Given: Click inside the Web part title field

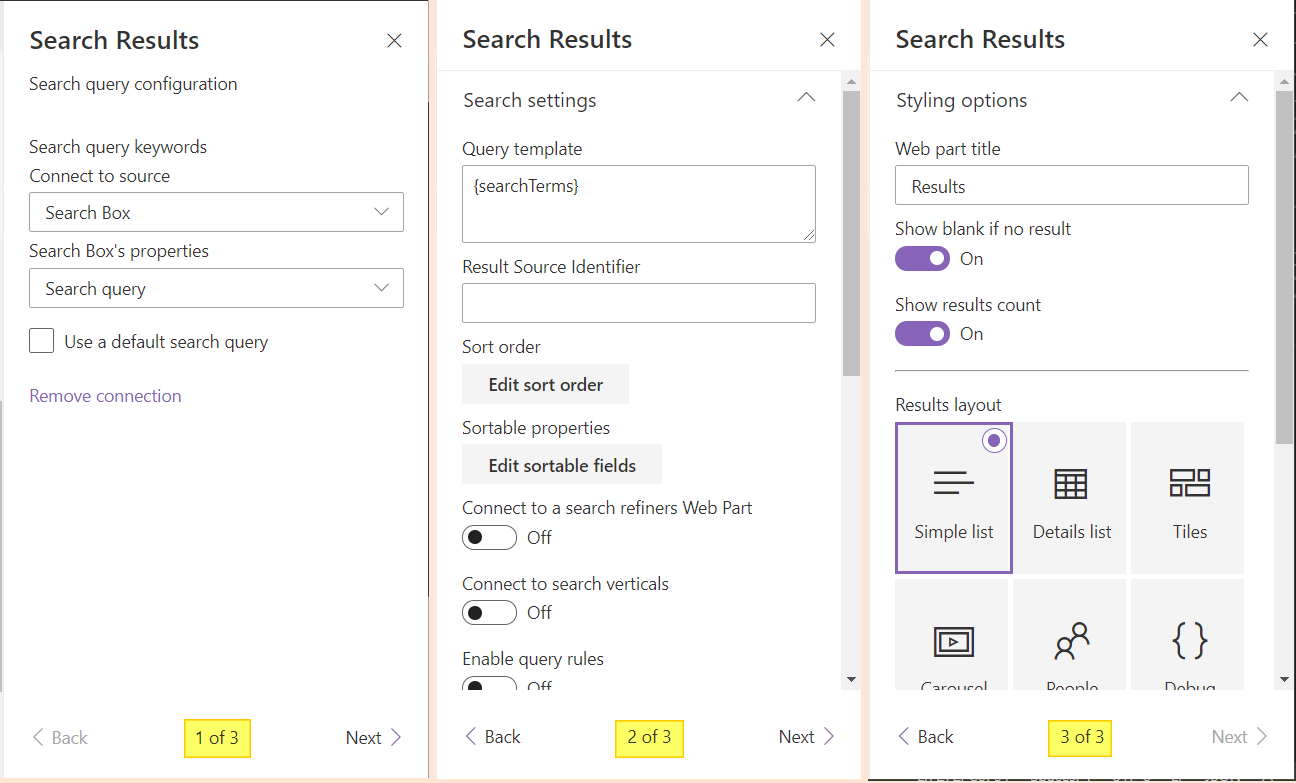Looking at the screenshot, I should point(1071,185).
